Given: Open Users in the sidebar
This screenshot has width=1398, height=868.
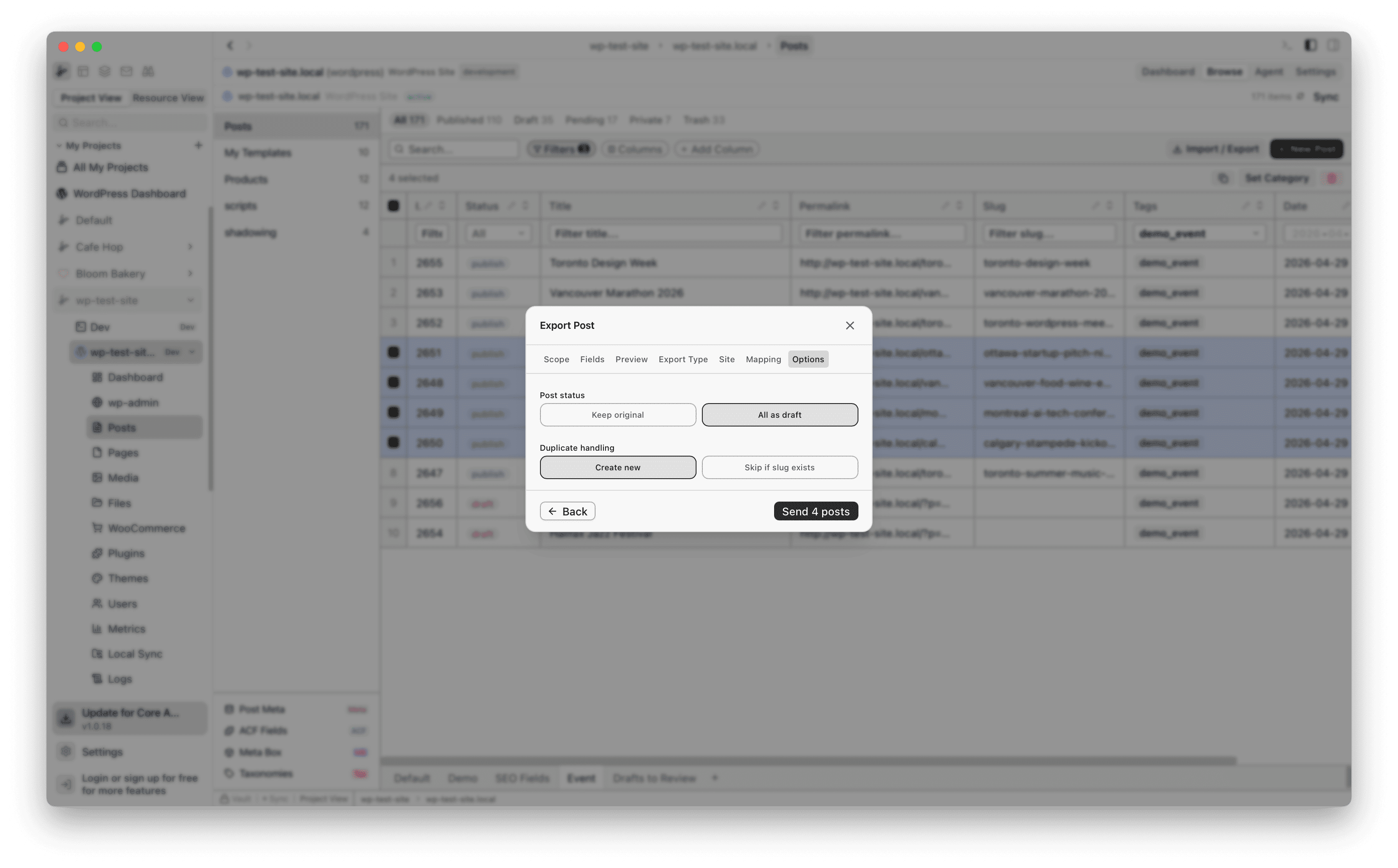Looking at the screenshot, I should tap(122, 603).
